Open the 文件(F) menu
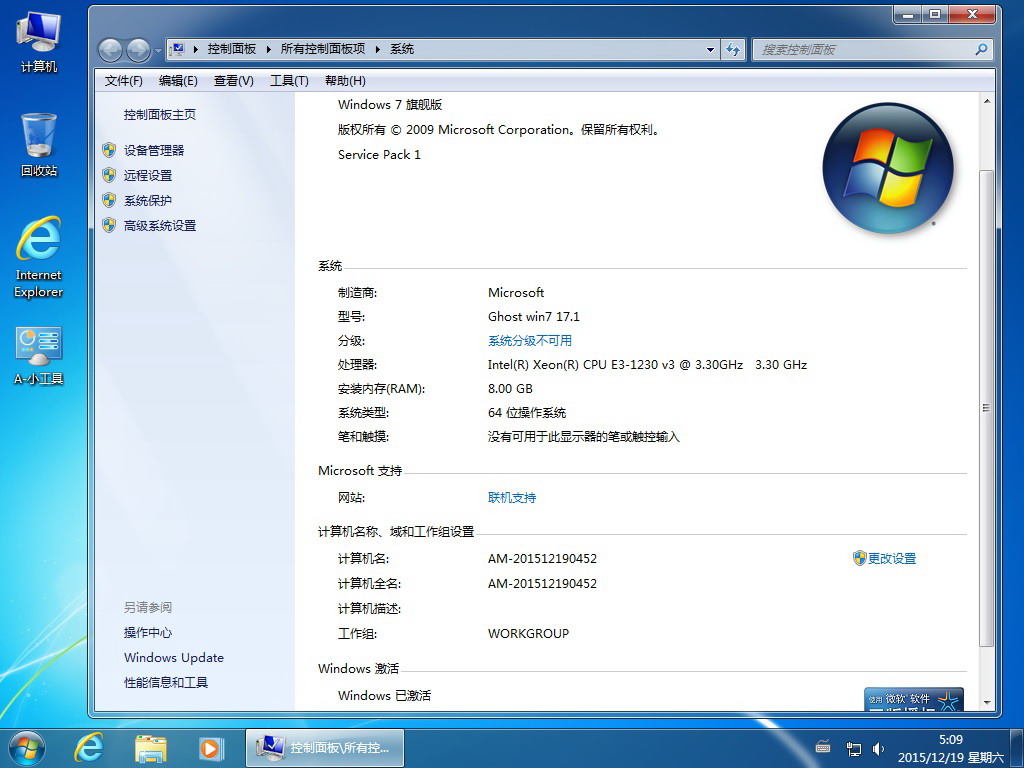This screenshot has width=1024, height=768. tap(123, 80)
